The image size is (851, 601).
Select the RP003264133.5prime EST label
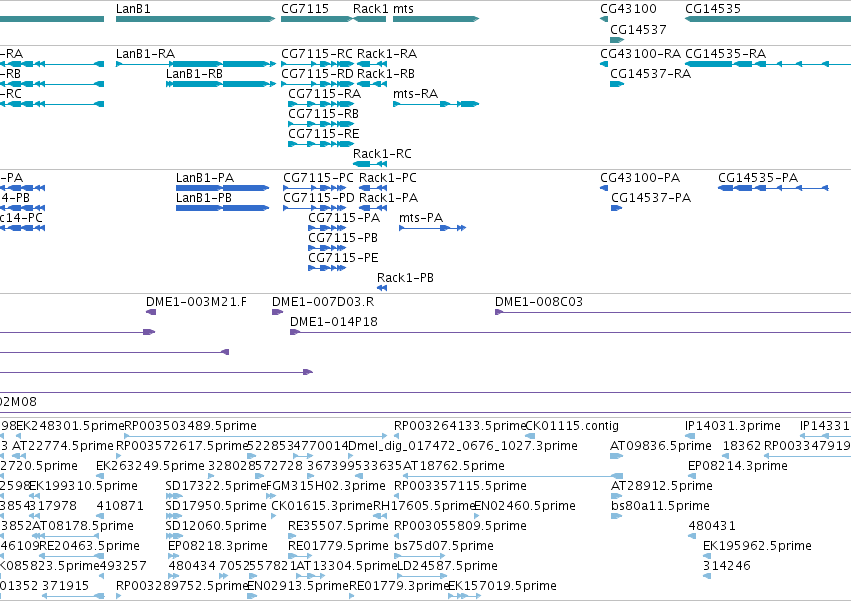(460, 426)
